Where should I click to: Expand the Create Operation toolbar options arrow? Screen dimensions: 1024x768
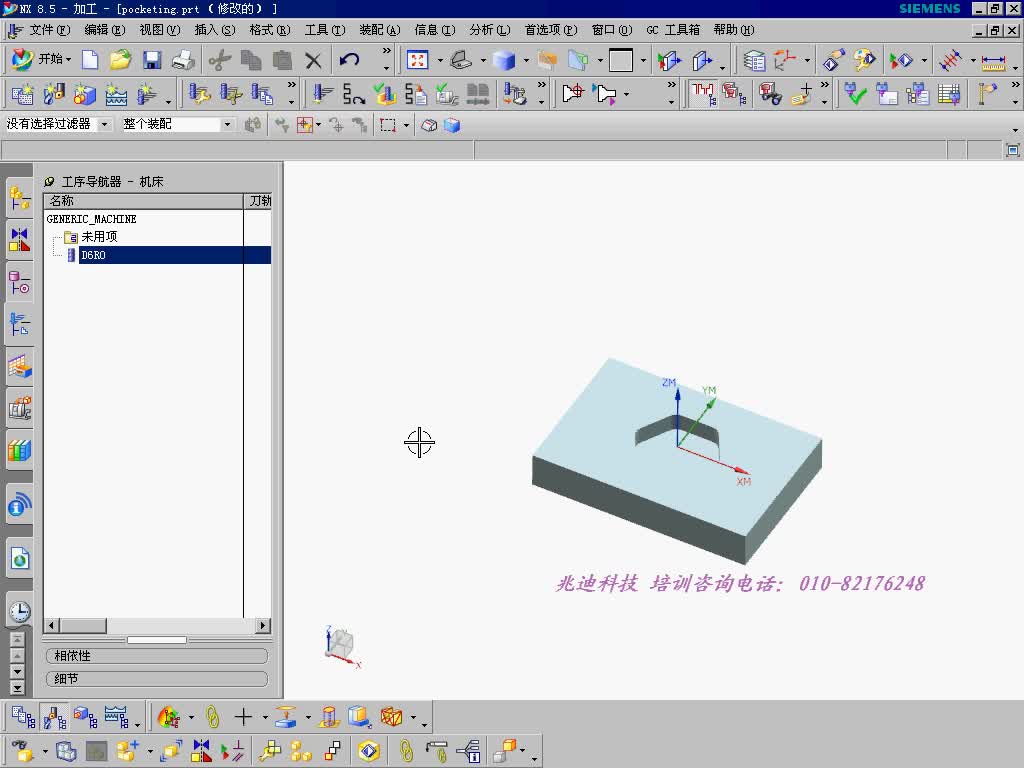168,101
